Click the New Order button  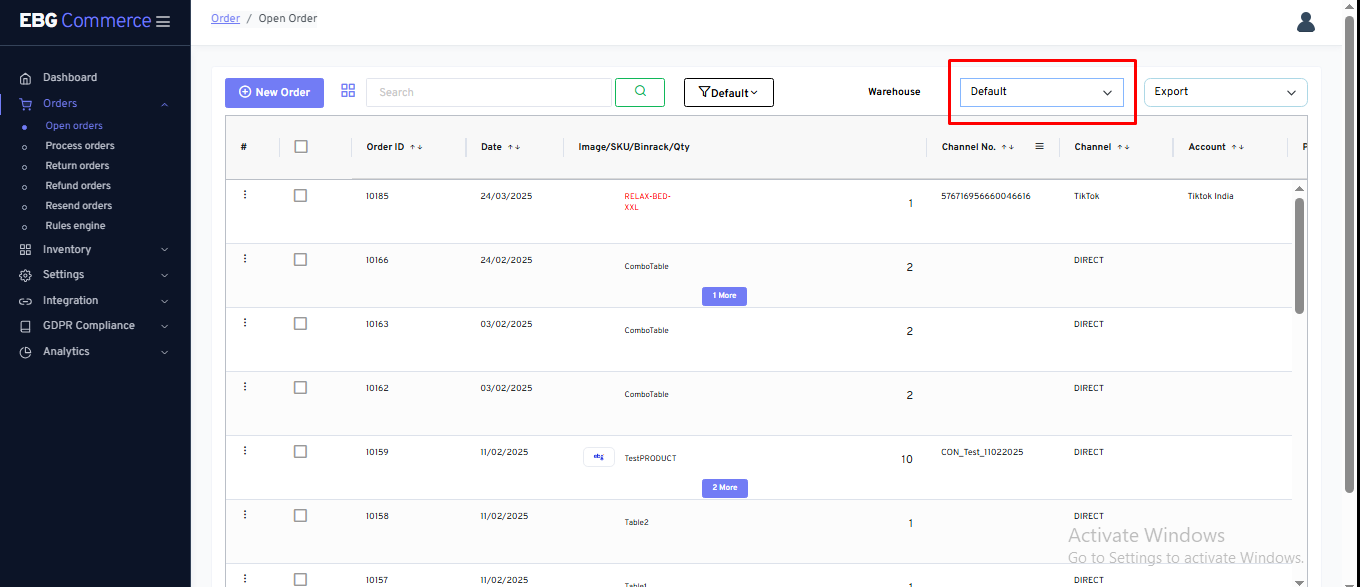[x=274, y=92]
